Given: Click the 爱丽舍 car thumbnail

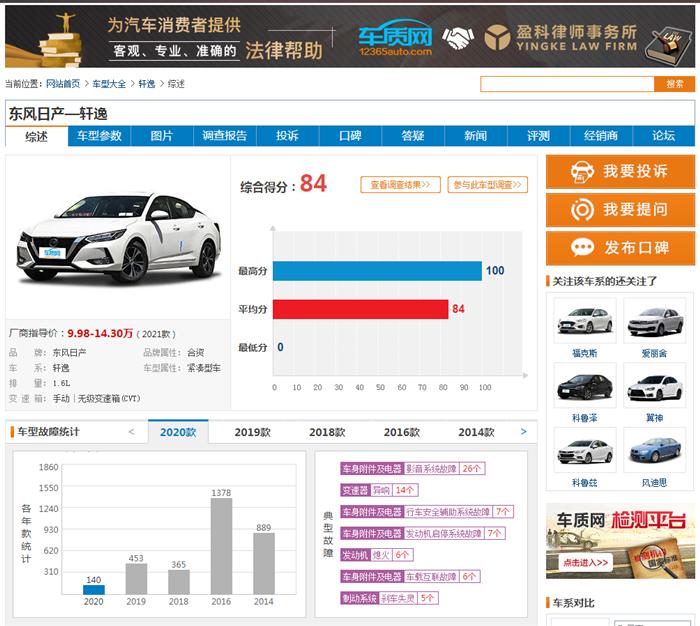Looking at the screenshot, I should point(654,321).
